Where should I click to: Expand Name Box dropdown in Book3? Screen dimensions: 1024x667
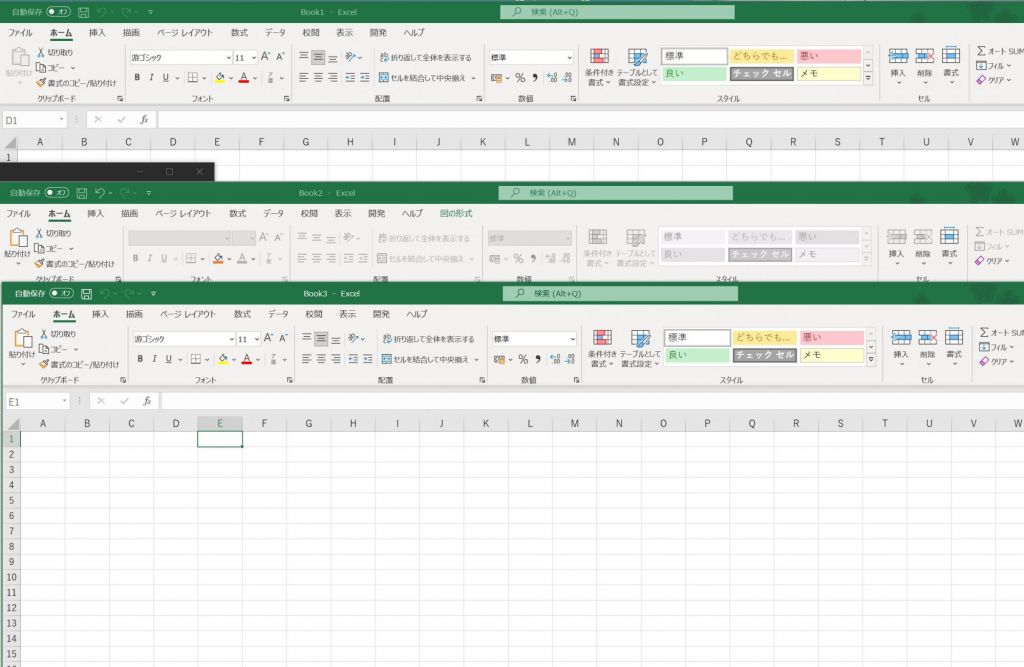pyautogui.click(x=65, y=401)
